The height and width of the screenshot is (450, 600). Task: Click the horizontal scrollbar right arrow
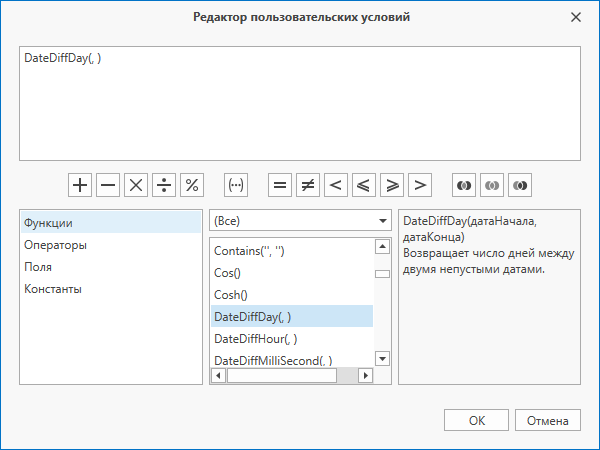(x=365, y=375)
